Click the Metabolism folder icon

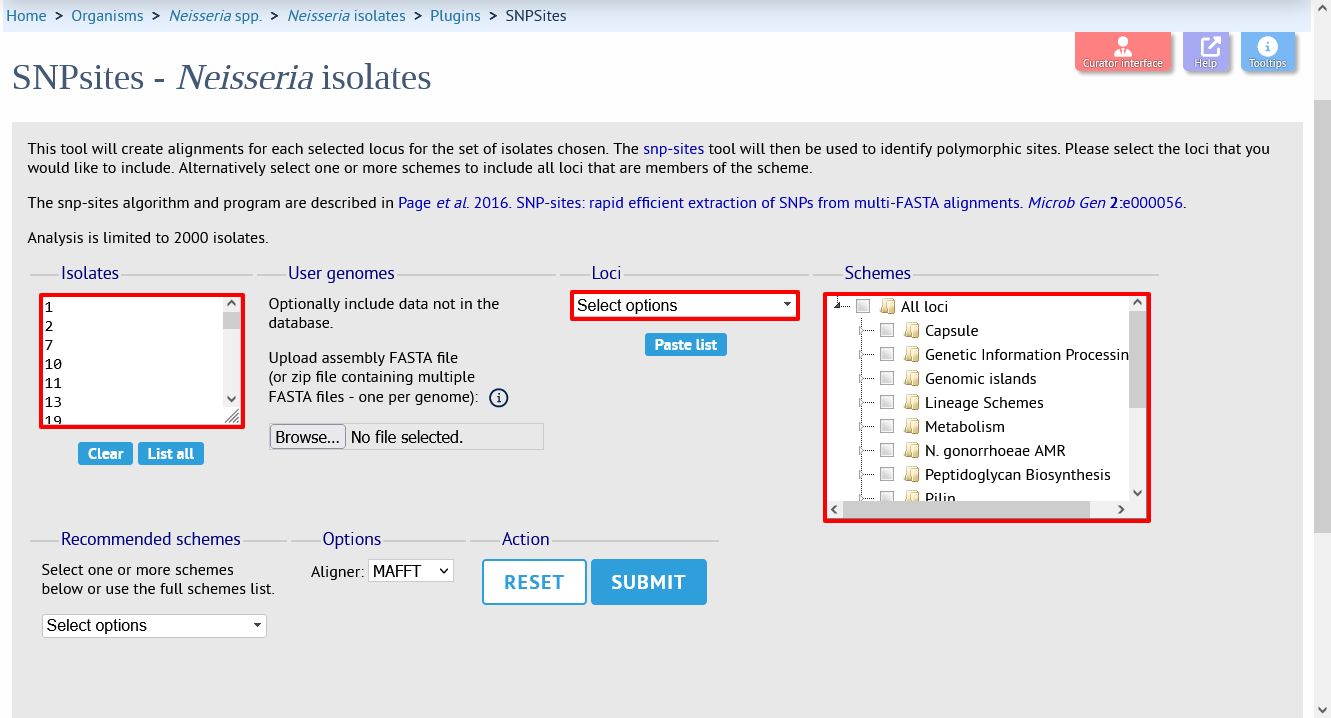tap(911, 426)
